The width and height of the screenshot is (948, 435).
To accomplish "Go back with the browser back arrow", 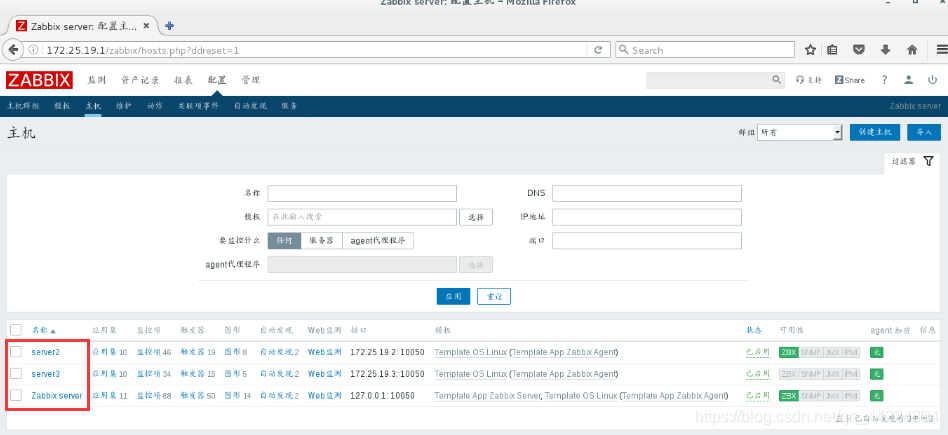I will 13,50.
